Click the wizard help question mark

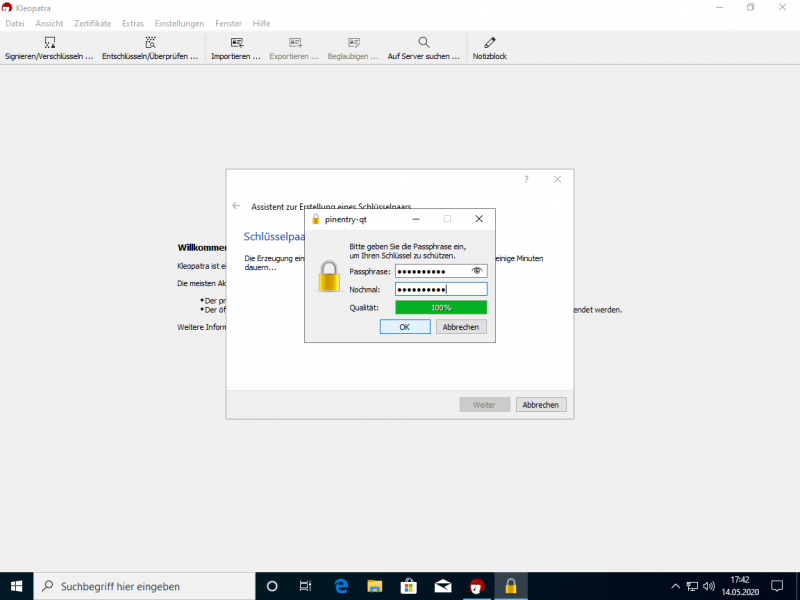coord(526,179)
